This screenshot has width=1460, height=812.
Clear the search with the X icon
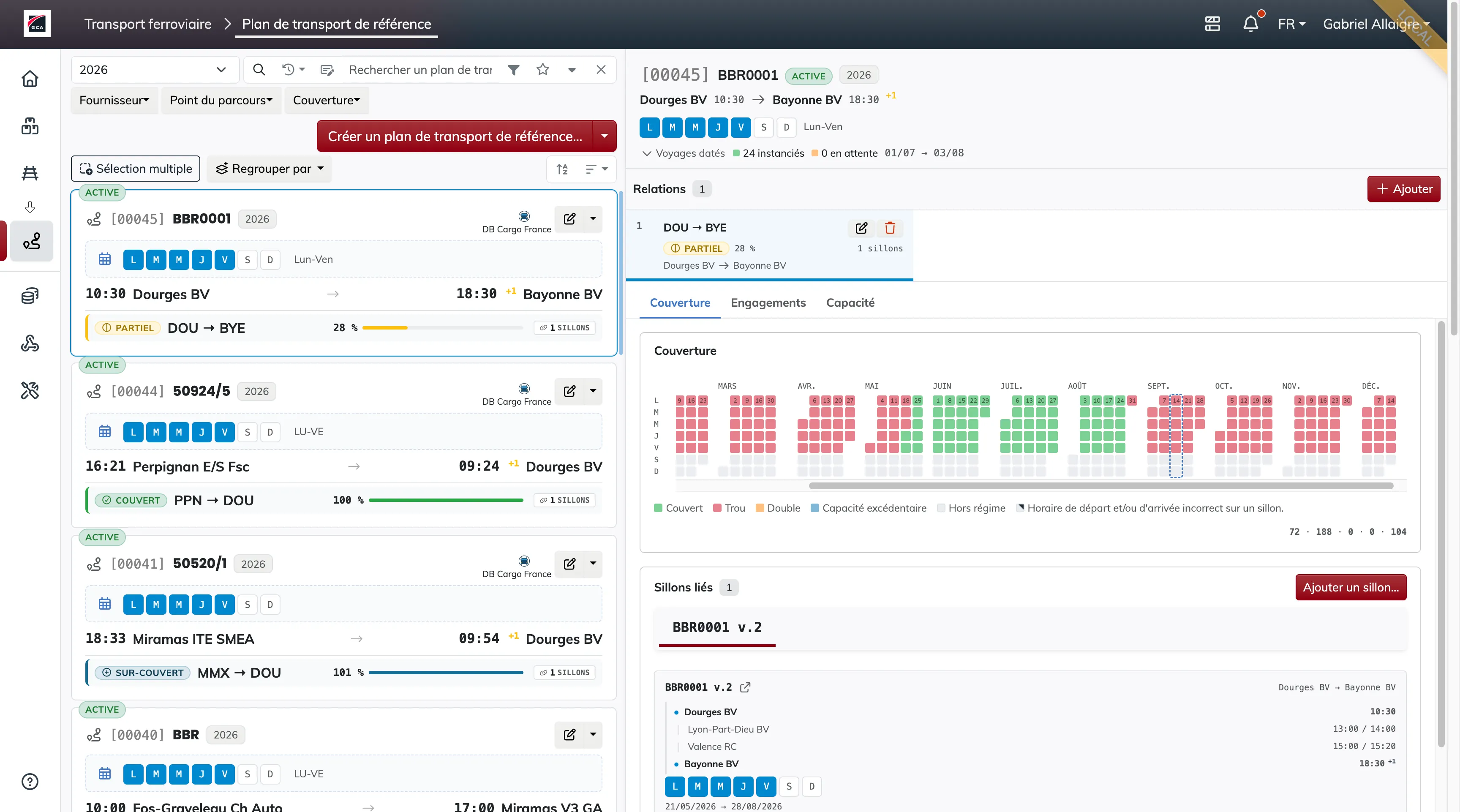601,70
